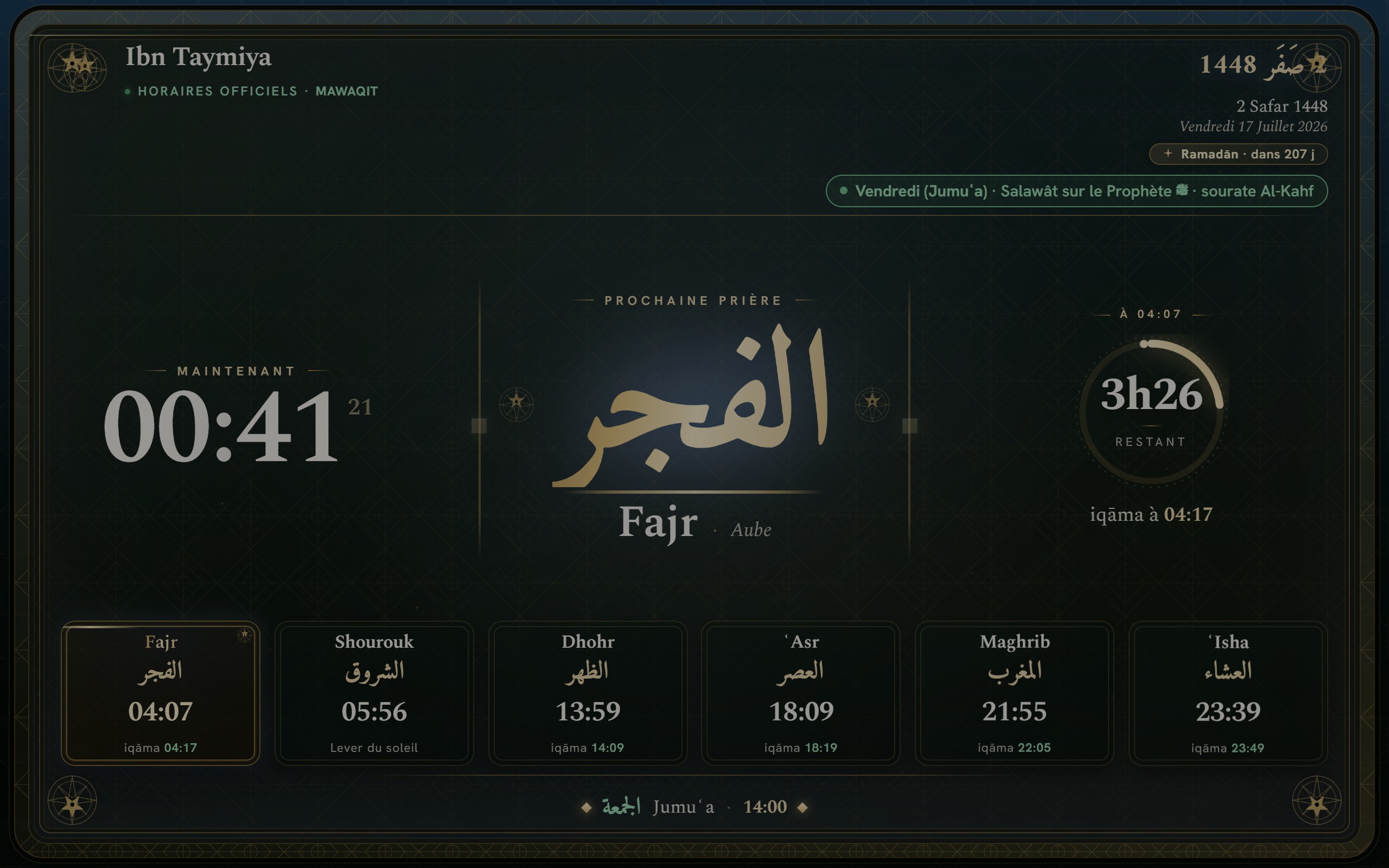The image size is (1389, 868).
Task: Click the 3h26 countdown ring
Action: point(1151,412)
